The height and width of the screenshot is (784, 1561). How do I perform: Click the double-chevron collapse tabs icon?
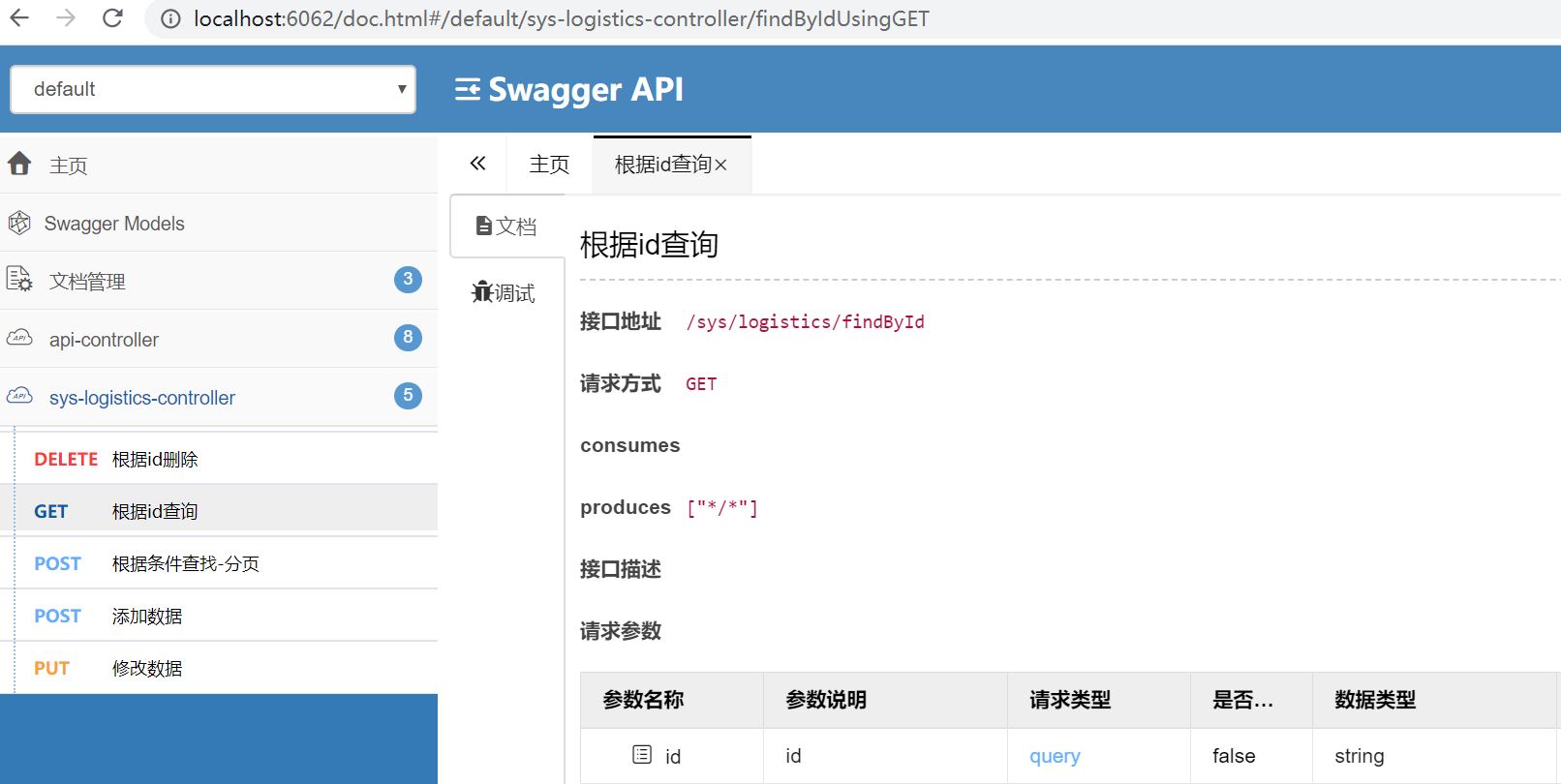pos(477,164)
